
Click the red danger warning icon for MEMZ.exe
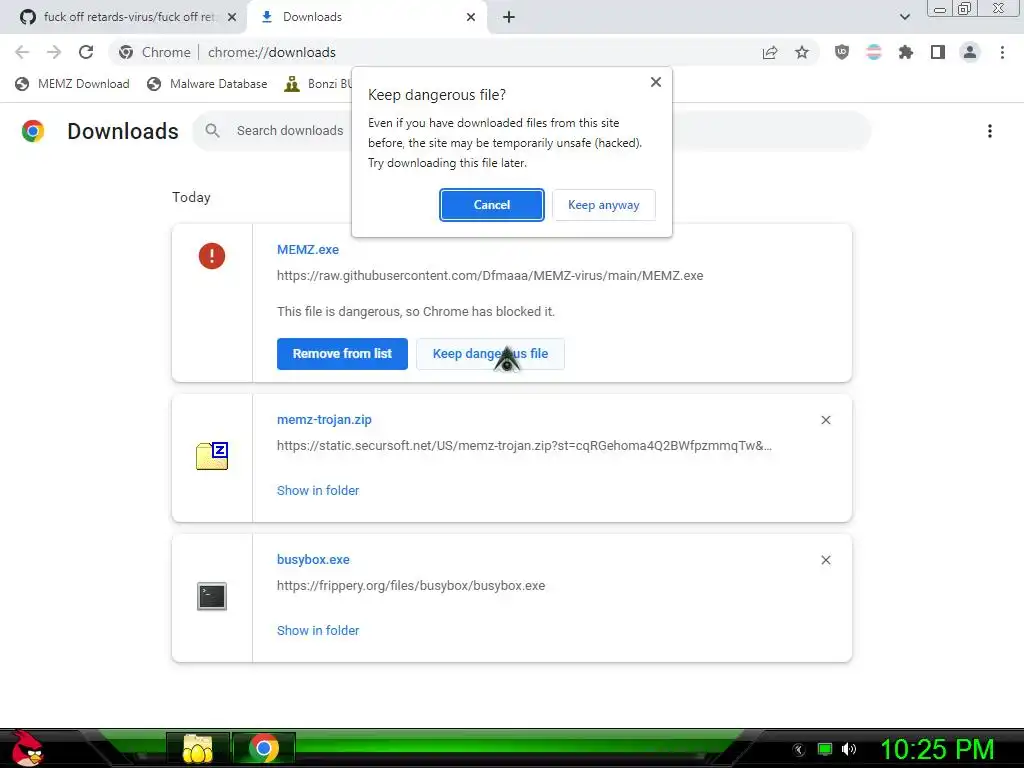click(x=212, y=256)
